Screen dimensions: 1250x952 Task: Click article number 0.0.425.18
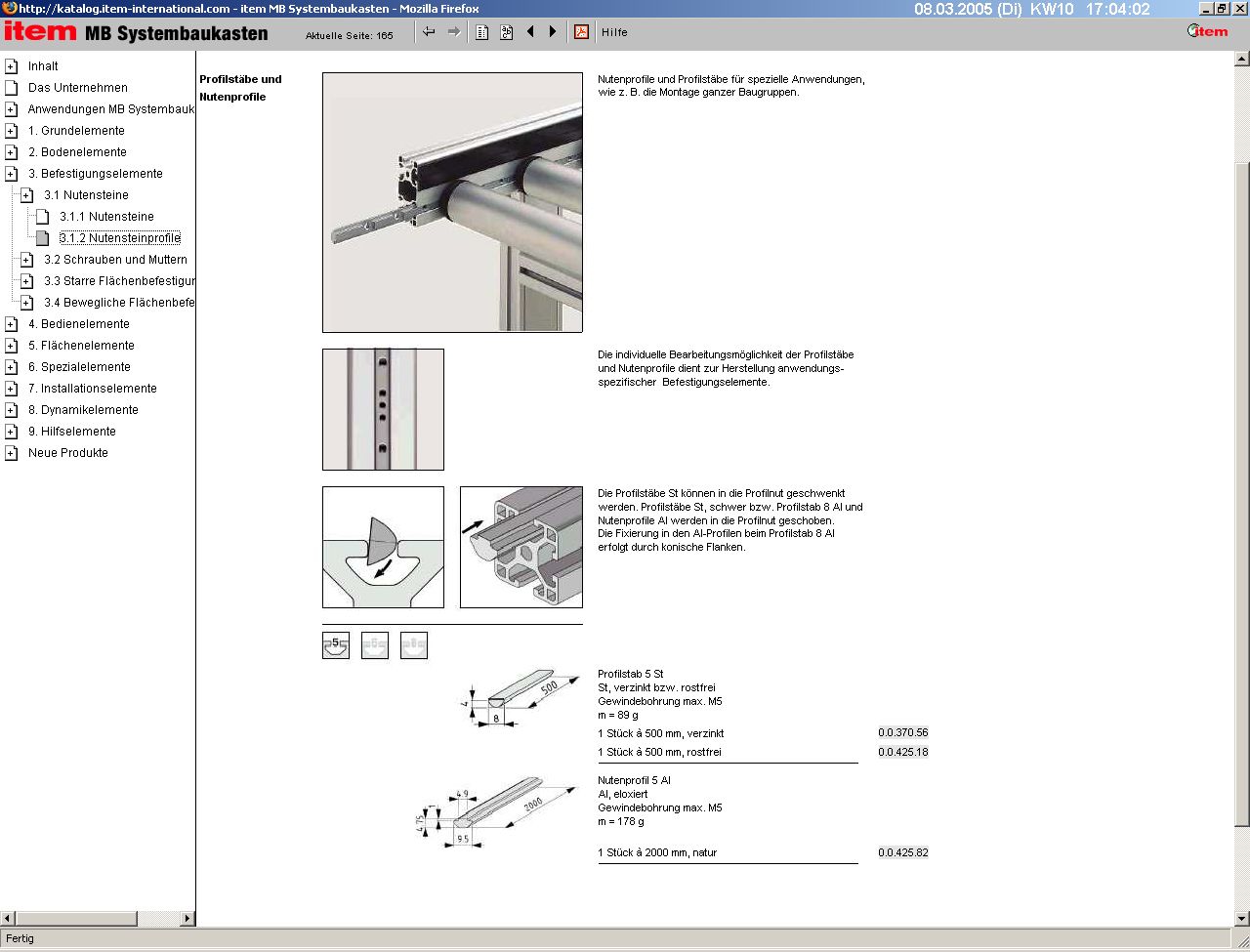click(x=903, y=752)
